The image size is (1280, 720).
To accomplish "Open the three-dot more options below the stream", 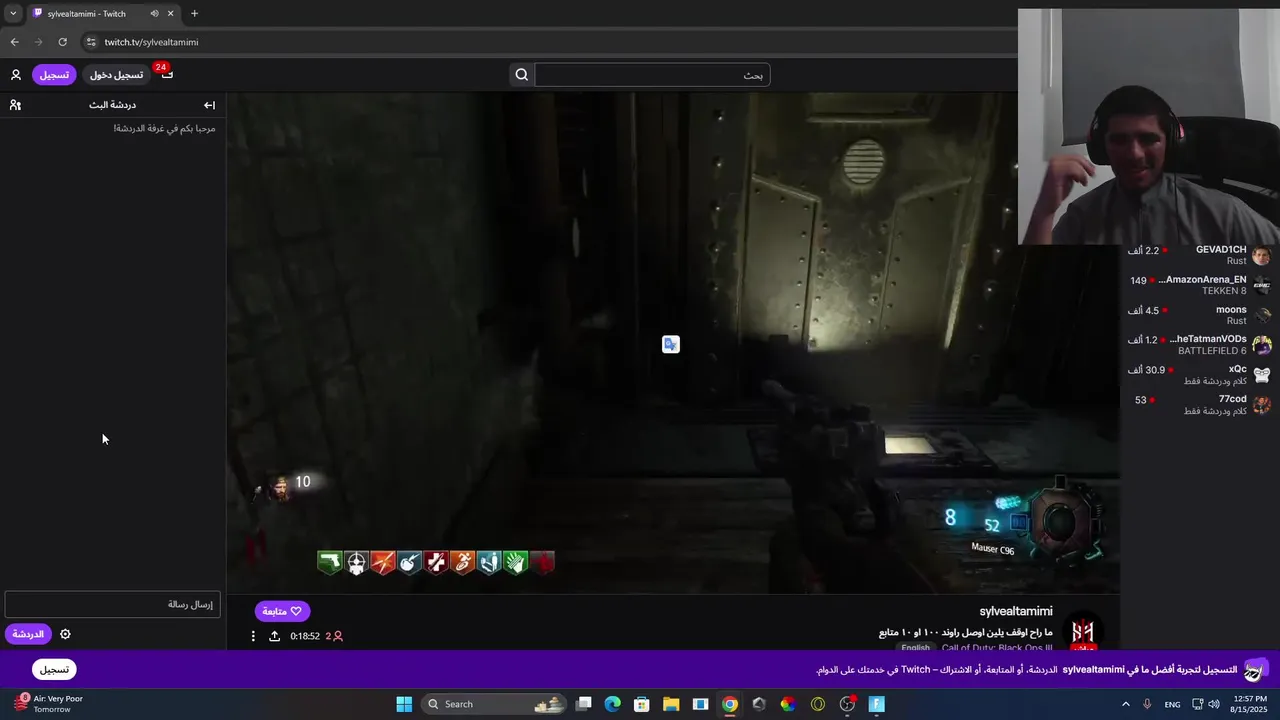I will pyautogui.click(x=253, y=636).
